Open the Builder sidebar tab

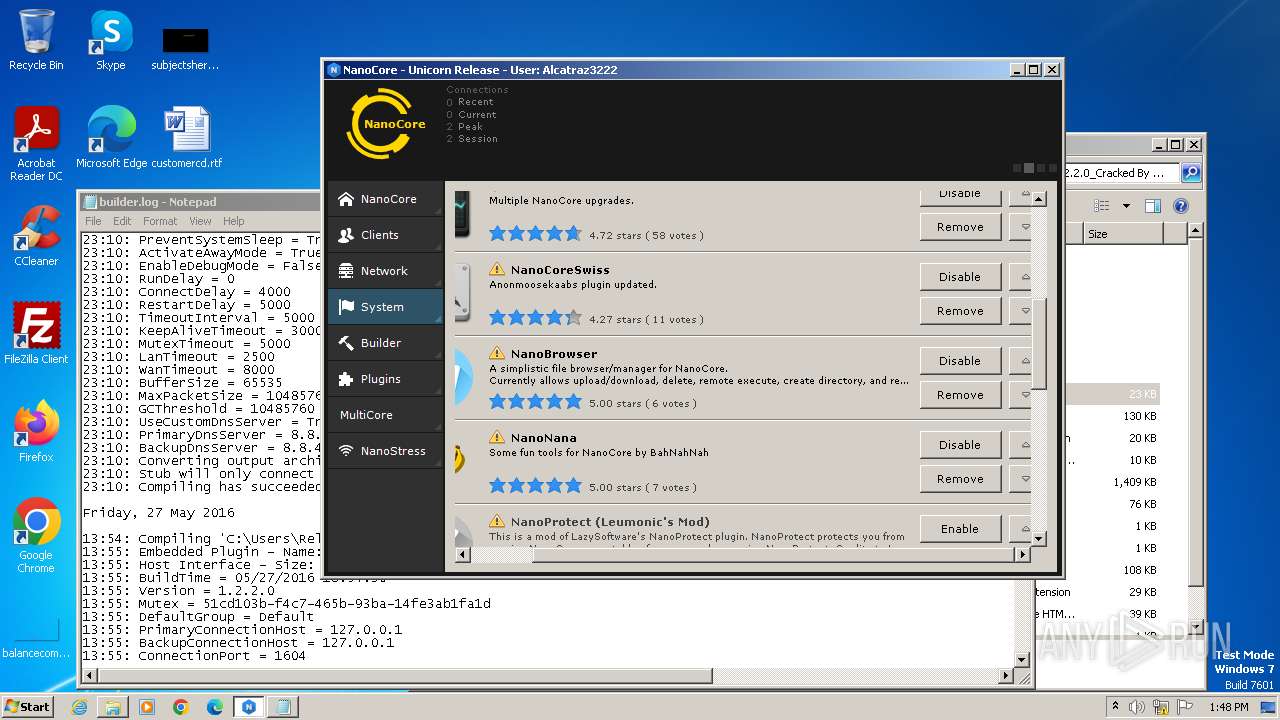point(385,343)
